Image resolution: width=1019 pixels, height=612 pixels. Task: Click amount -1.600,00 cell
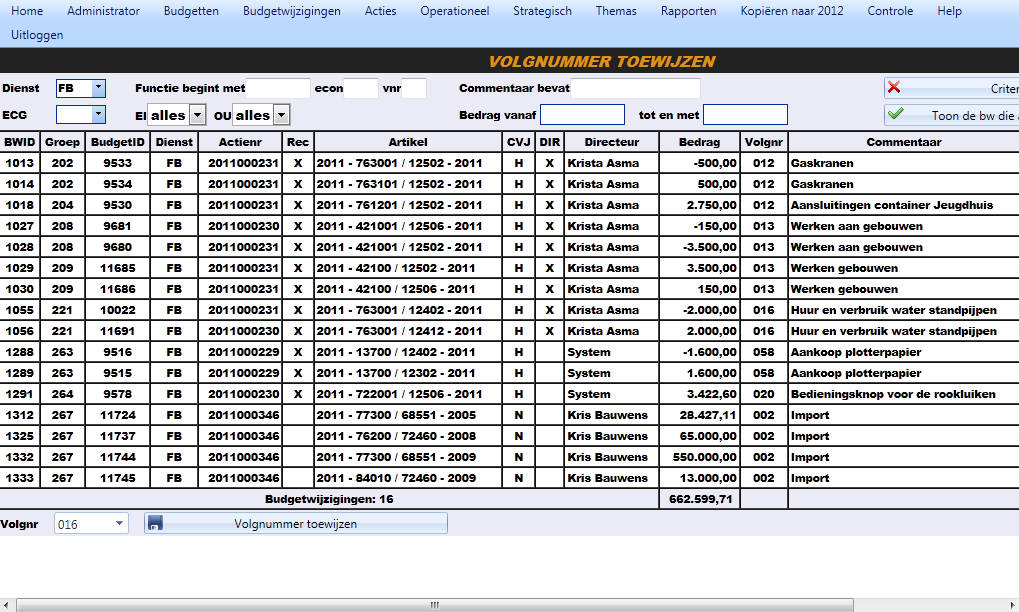click(x=700, y=351)
